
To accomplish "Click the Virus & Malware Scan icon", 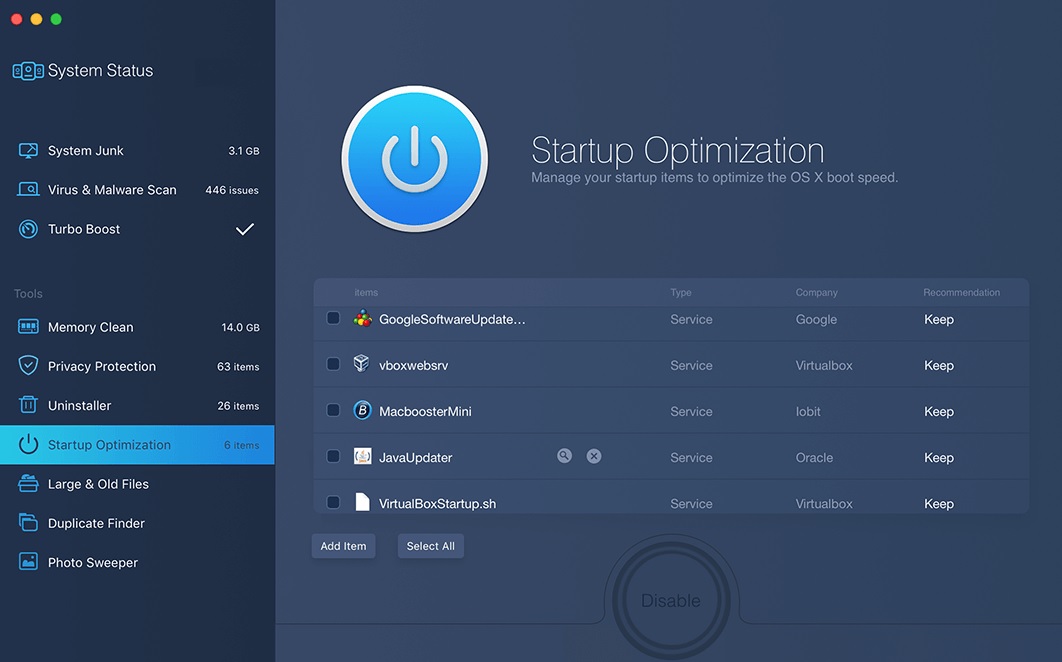I will pos(28,190).
